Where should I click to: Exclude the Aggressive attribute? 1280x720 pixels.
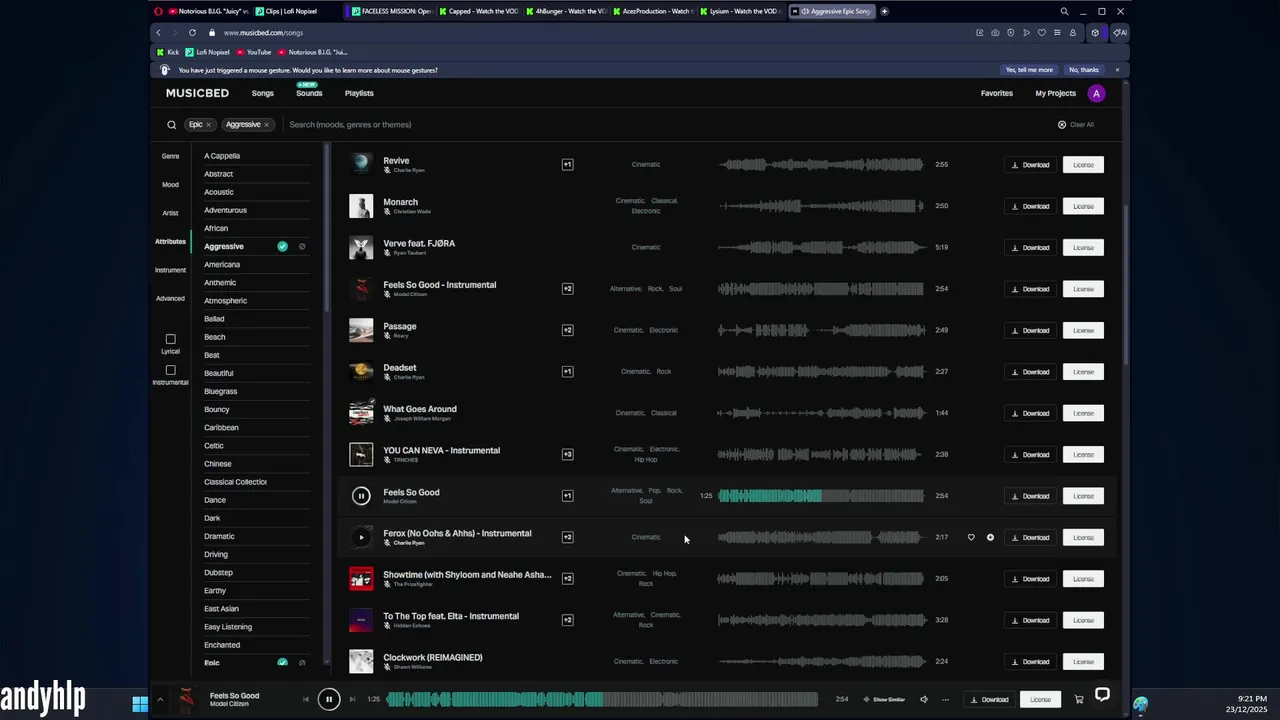pos(302,246)
